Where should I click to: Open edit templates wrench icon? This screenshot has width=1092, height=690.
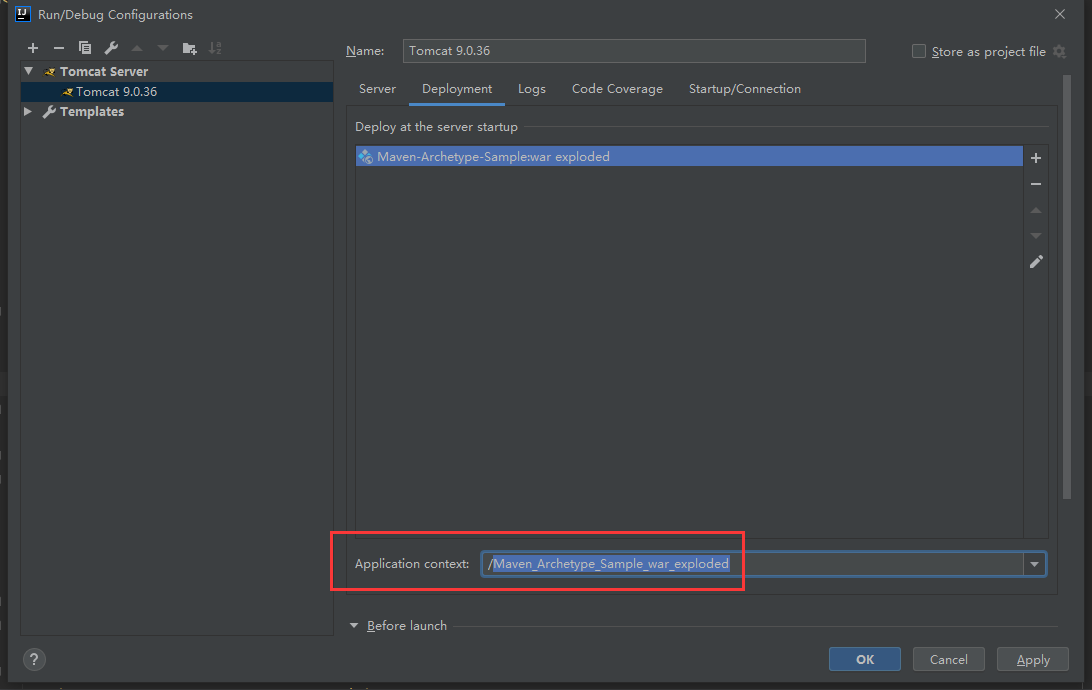point(111,48)
